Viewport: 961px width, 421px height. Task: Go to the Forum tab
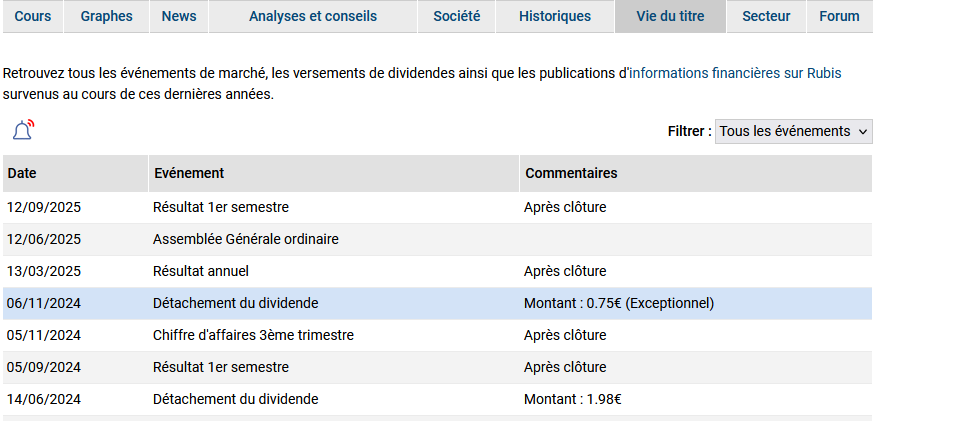(x=840, y=17)
